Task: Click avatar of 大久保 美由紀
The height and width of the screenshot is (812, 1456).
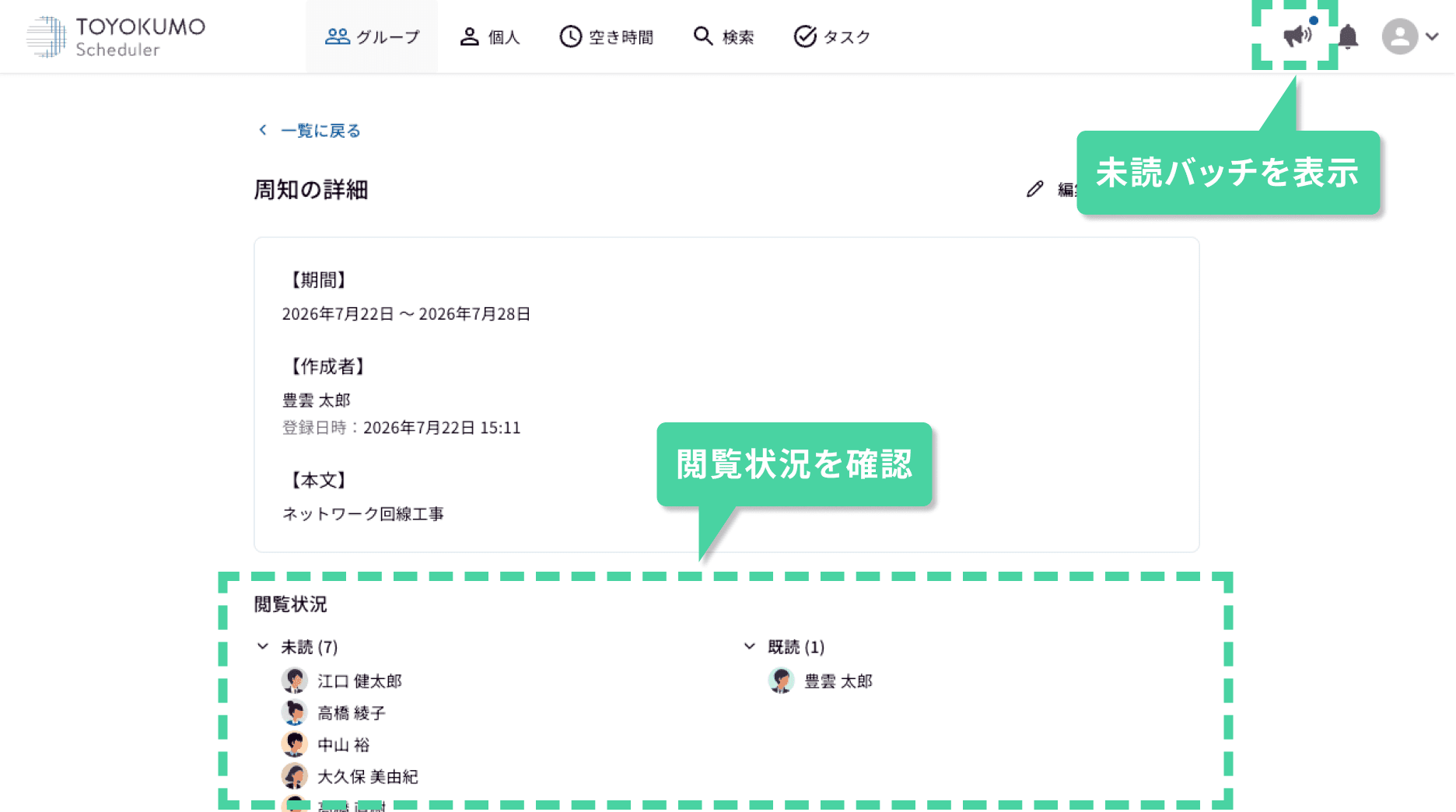Action: tap(294, 776)
